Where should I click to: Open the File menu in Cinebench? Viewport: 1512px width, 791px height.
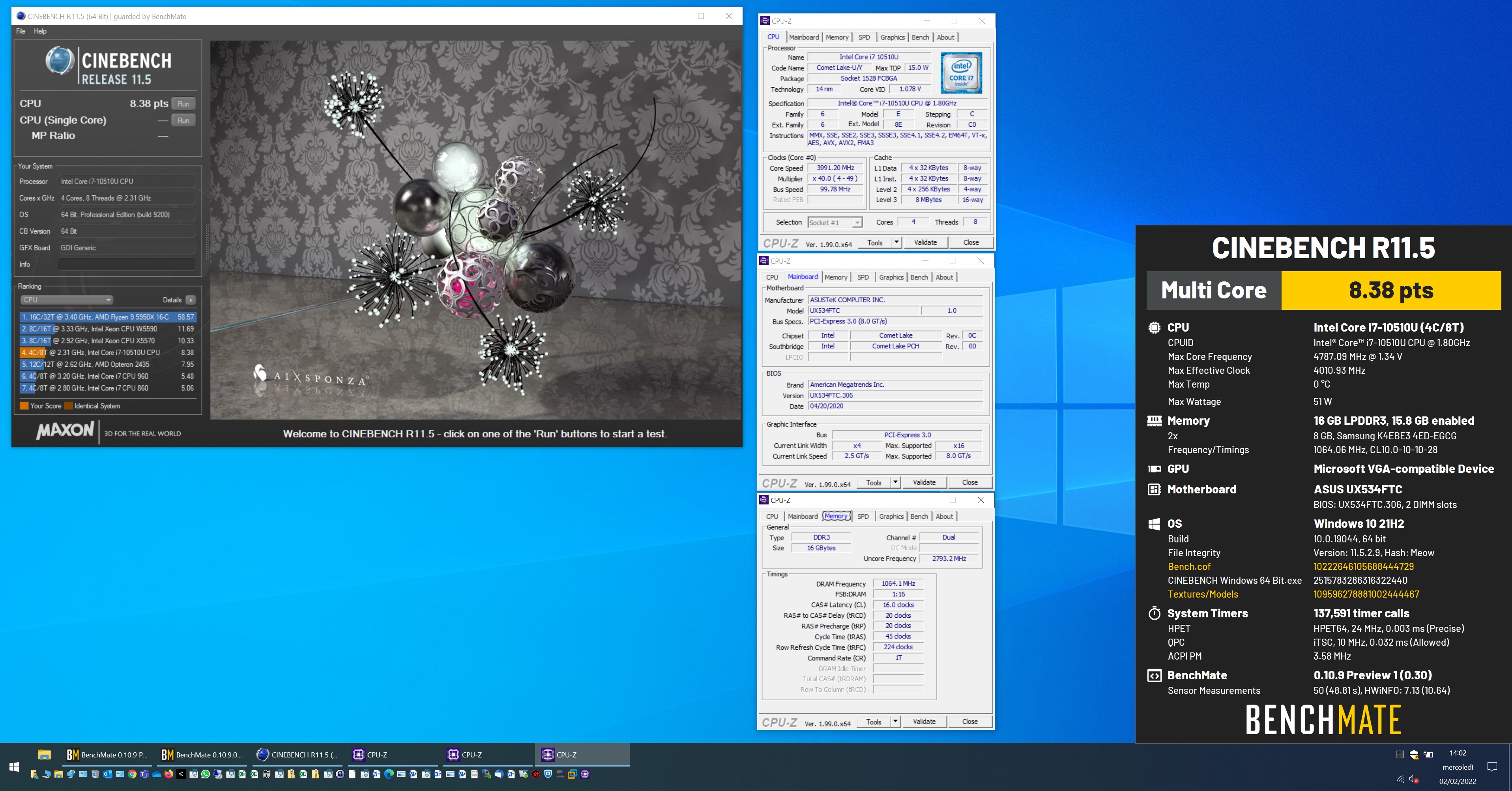point(21,31)
